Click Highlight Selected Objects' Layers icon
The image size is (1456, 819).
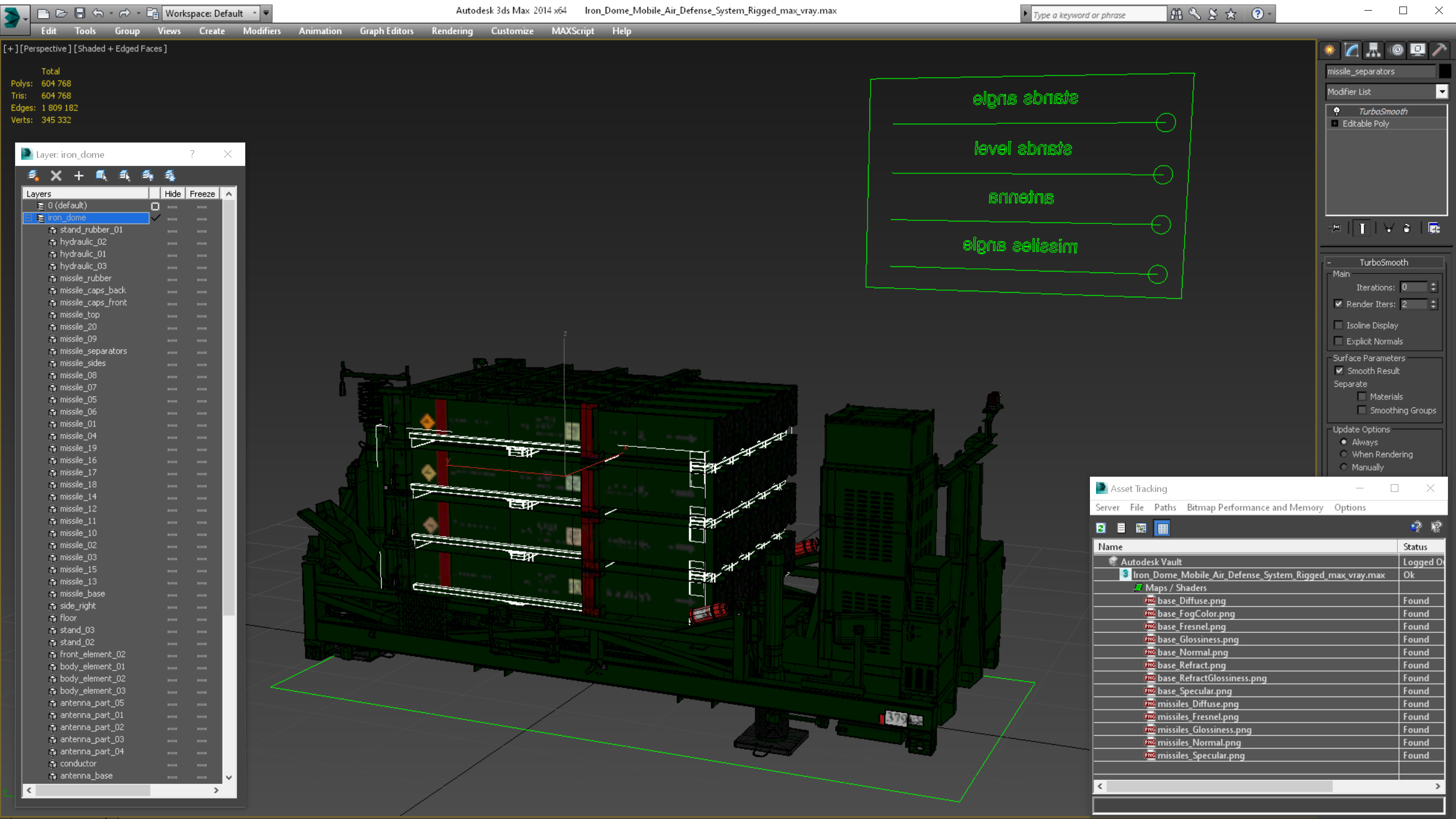(x=124, y=176)
